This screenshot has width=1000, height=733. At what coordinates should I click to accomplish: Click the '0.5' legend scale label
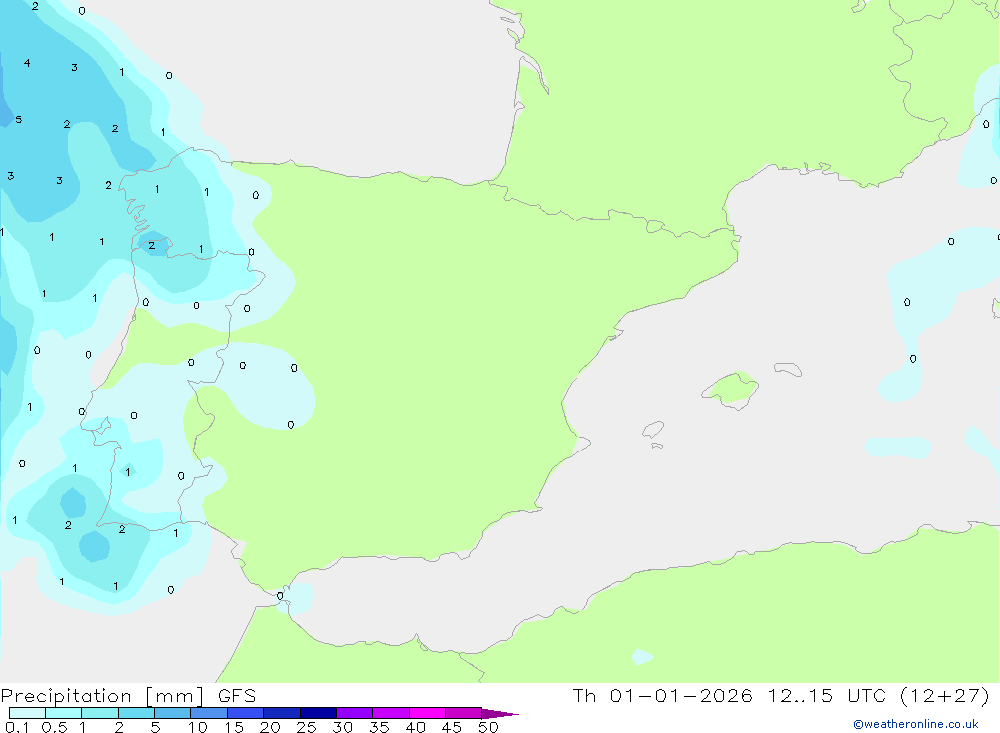54,727
